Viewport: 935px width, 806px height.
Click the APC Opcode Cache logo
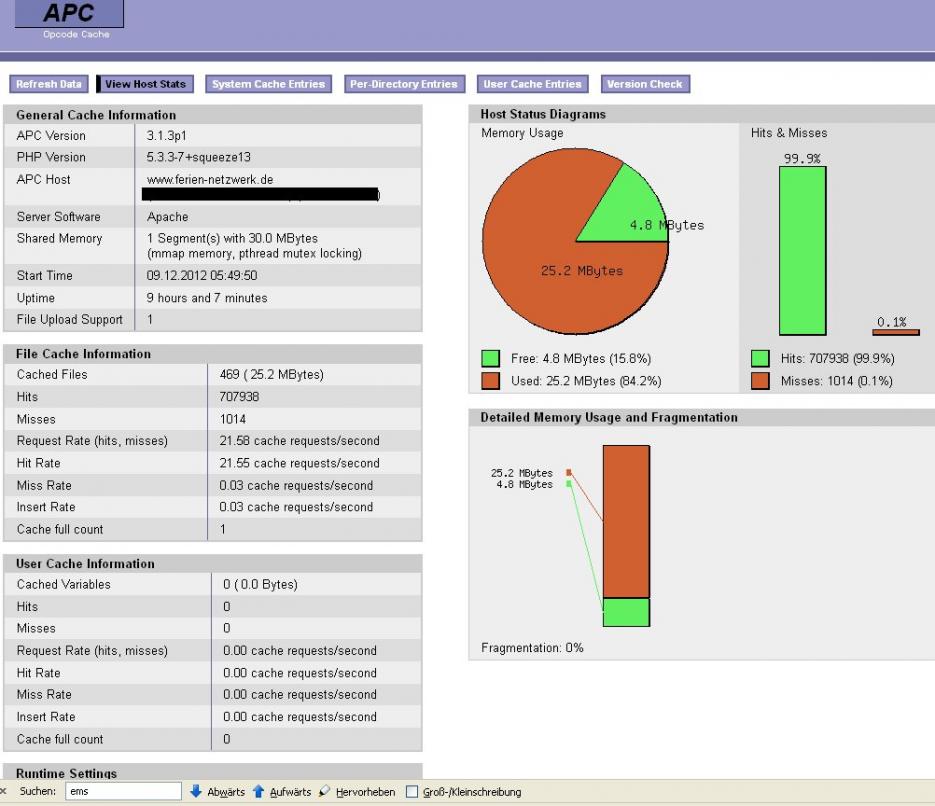pyautogui.click(x=69, y=19)
